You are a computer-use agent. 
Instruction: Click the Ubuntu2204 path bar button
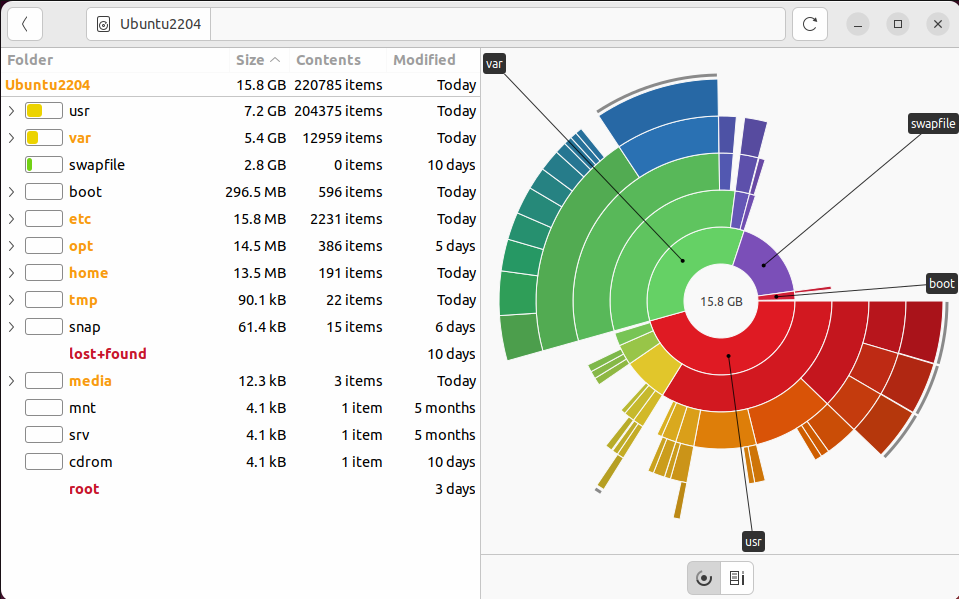coord(149,24)
